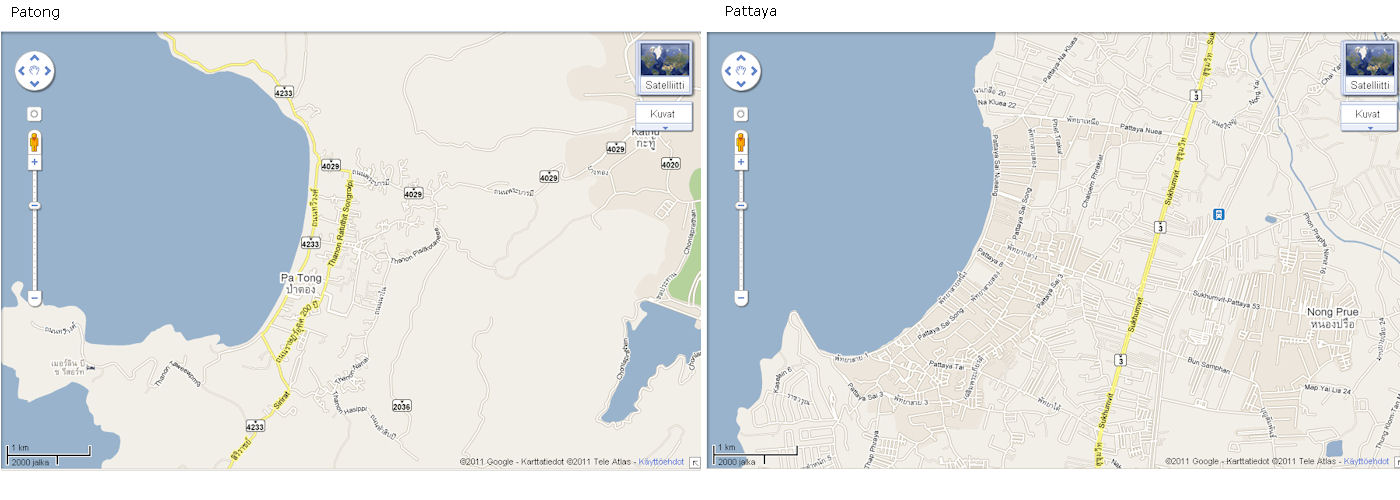Open the Kuvat dropdown on Patong map
The image size is (1400, 500).
pyautogui.click(x=664, y=116)
